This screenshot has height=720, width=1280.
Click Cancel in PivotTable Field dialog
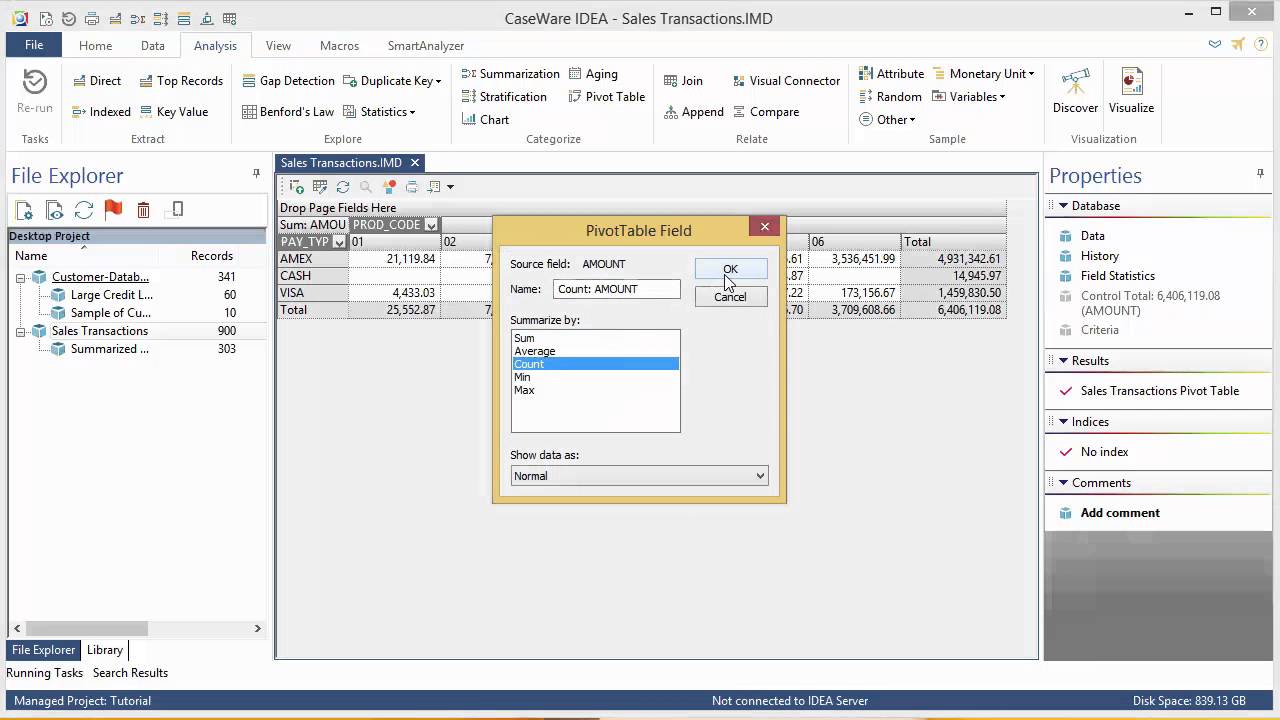[731, 296]
